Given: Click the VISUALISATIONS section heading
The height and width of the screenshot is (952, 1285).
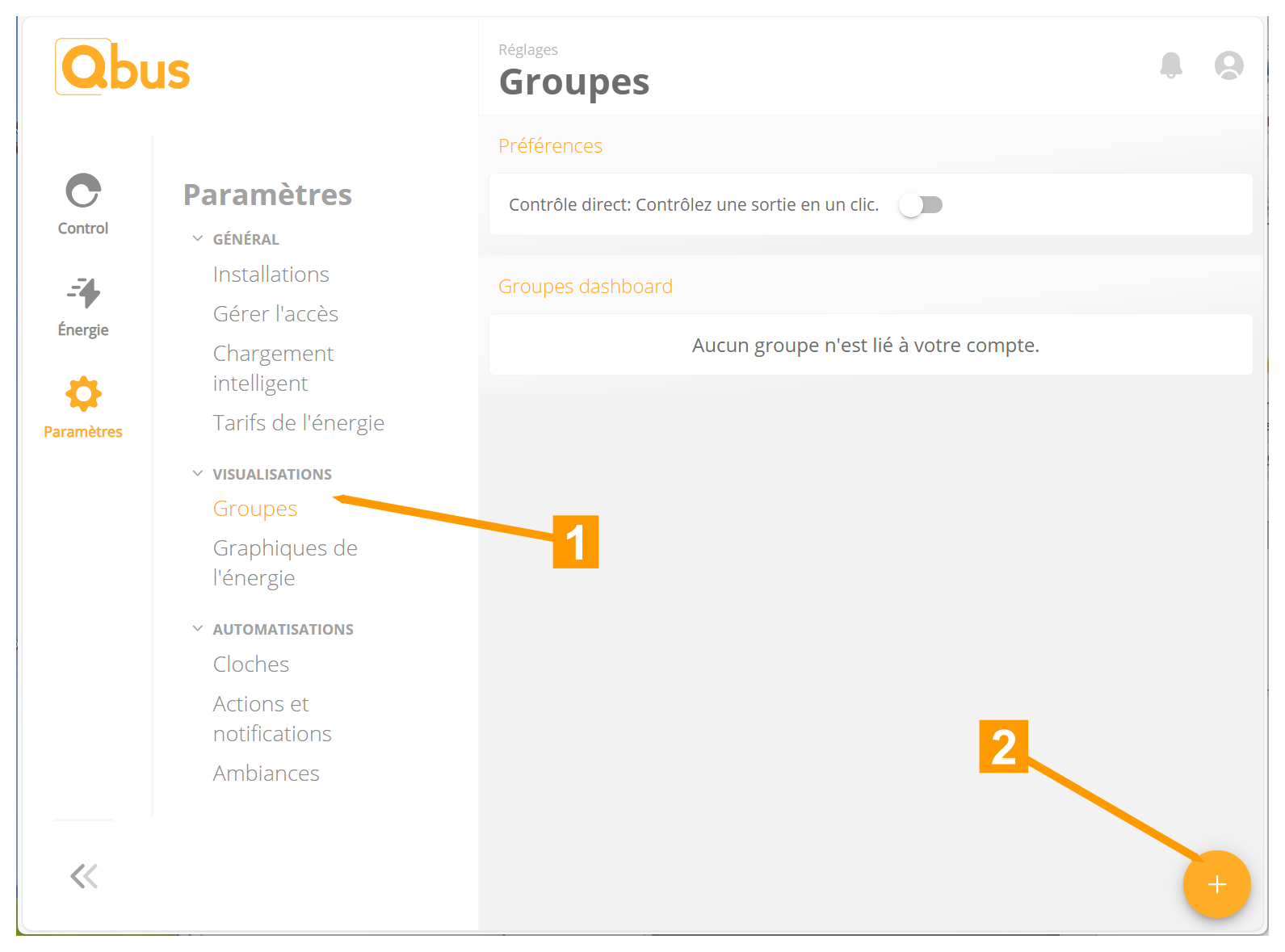Looking at the screenshot, I should pyautogui.click(x=272, y=474).
